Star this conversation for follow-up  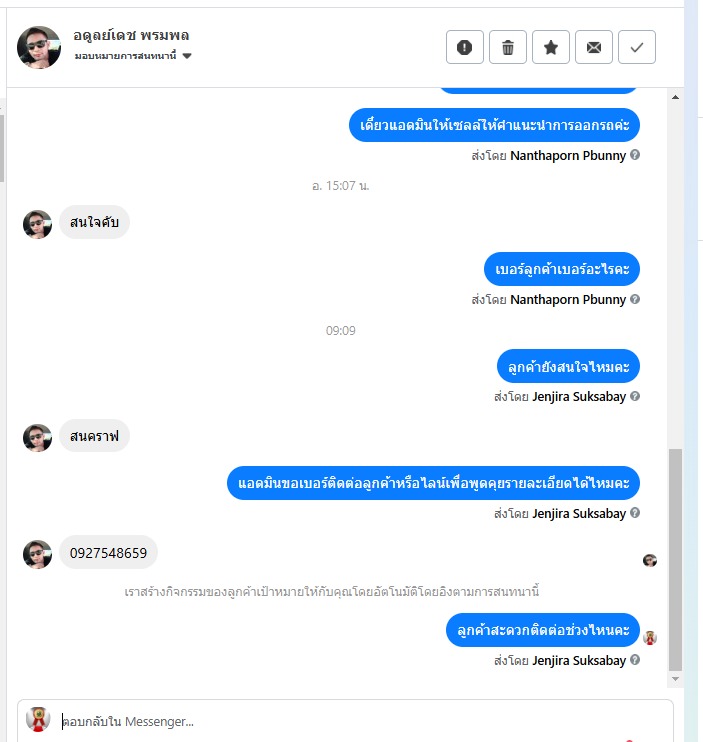[551, 47]
